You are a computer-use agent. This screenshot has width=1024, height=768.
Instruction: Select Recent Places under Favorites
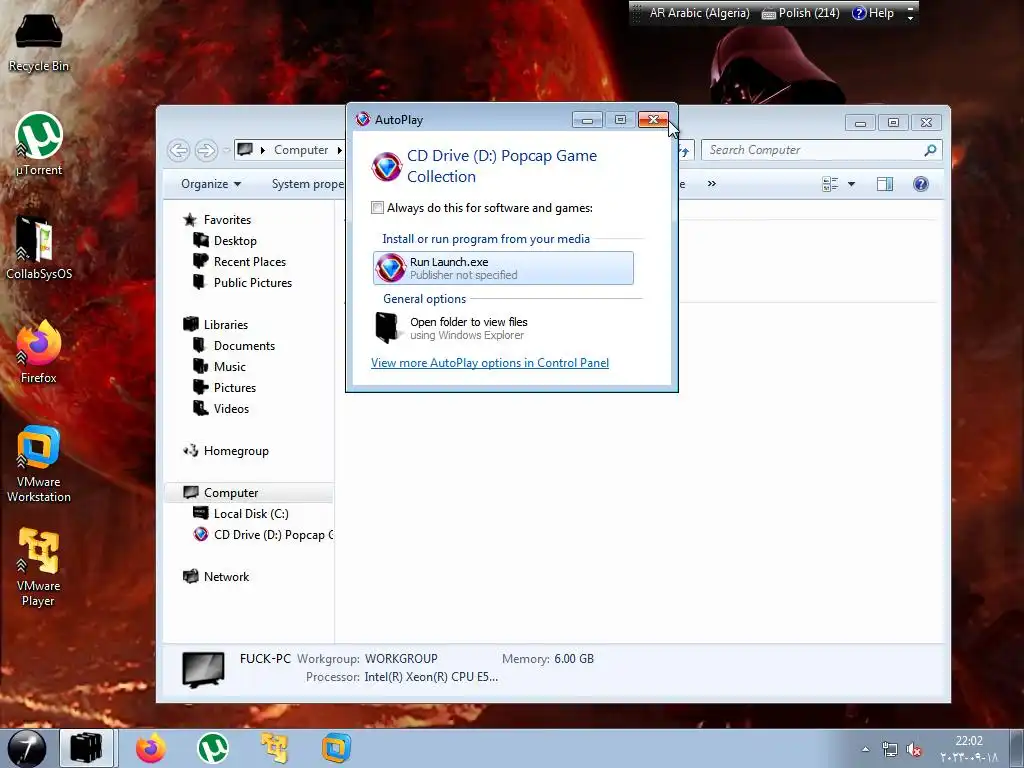click(x=249, y=262)
